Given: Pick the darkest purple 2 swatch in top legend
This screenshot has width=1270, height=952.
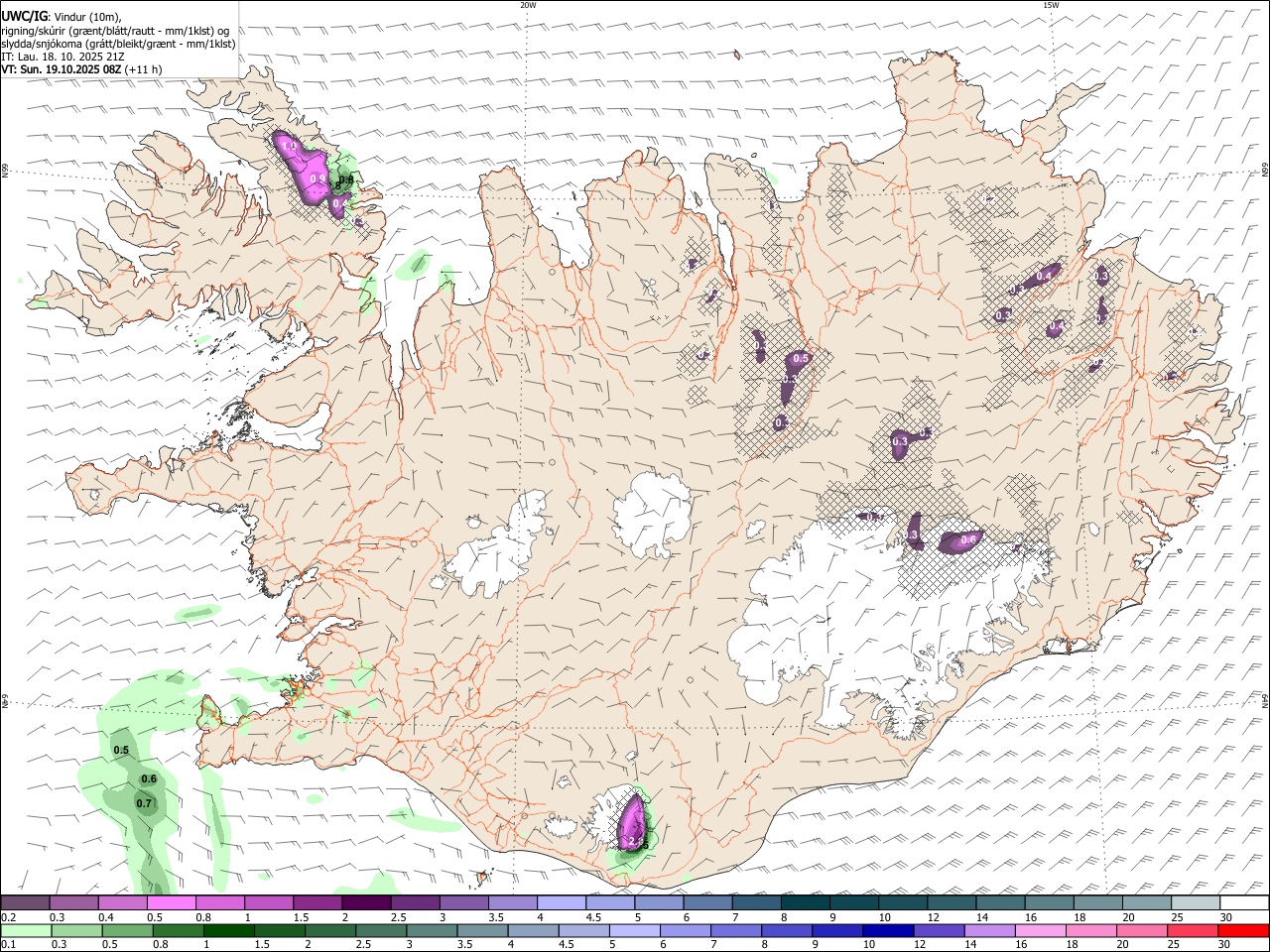Looking at the screenshot, I should coord(366,902).
